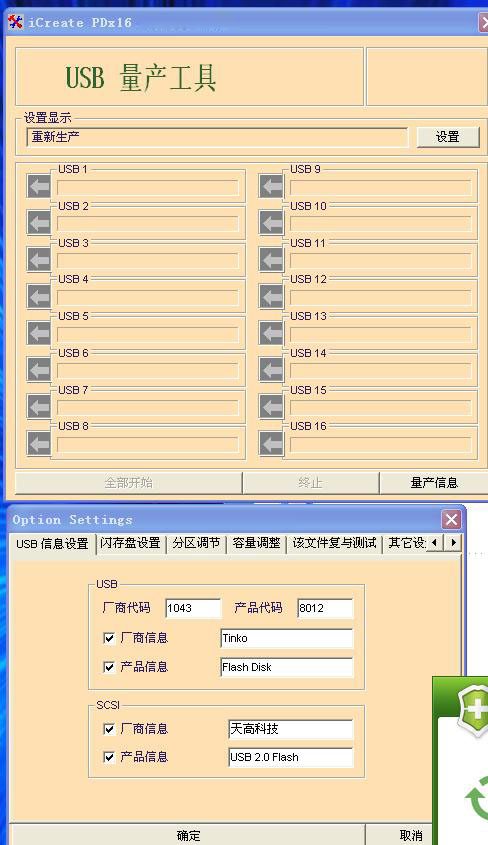Open the 容量调整 tab
This screenshot has height=845, width=488.
(256, 543)
